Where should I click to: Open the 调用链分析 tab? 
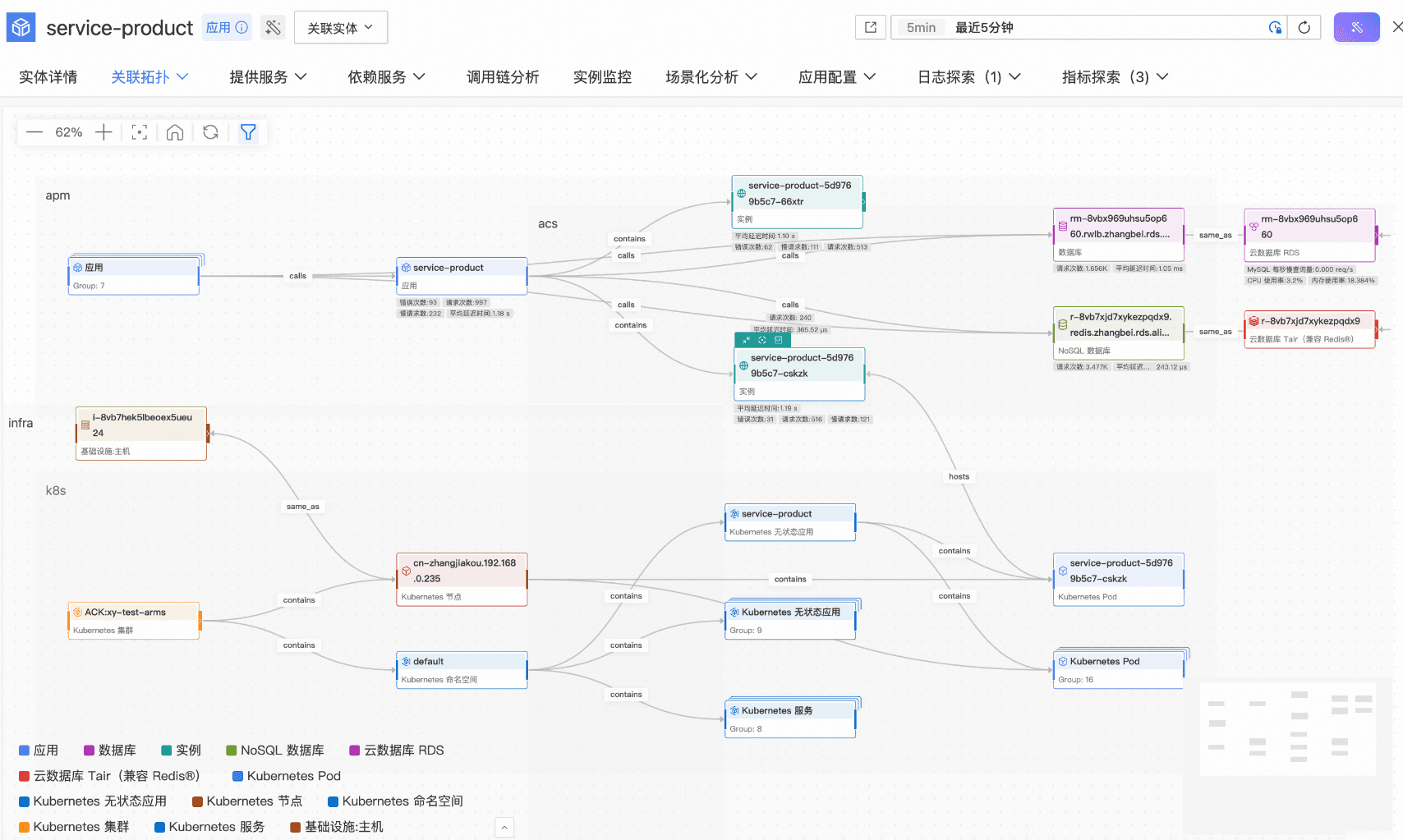503,76
